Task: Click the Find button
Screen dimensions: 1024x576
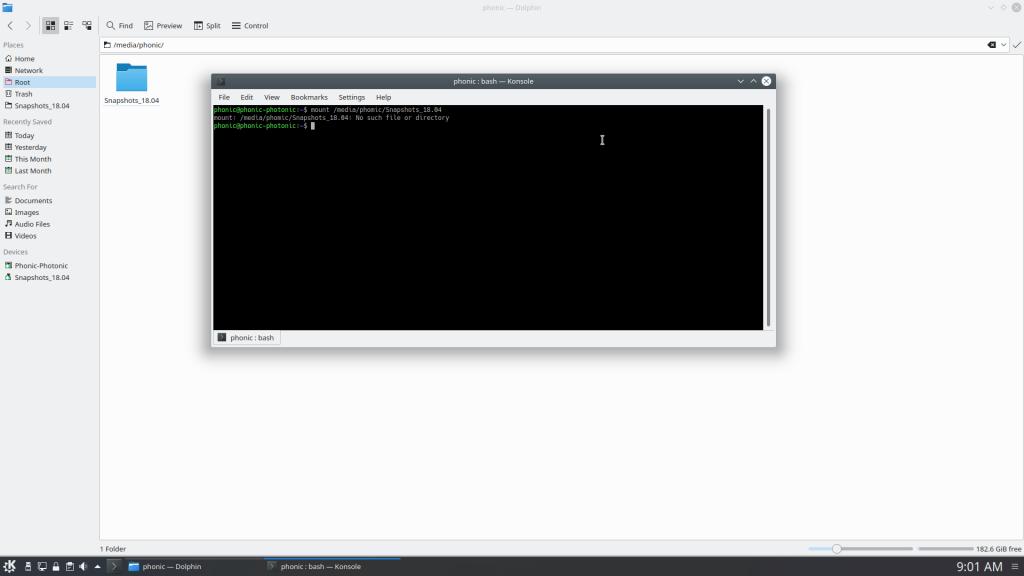Action: [119, 25]
